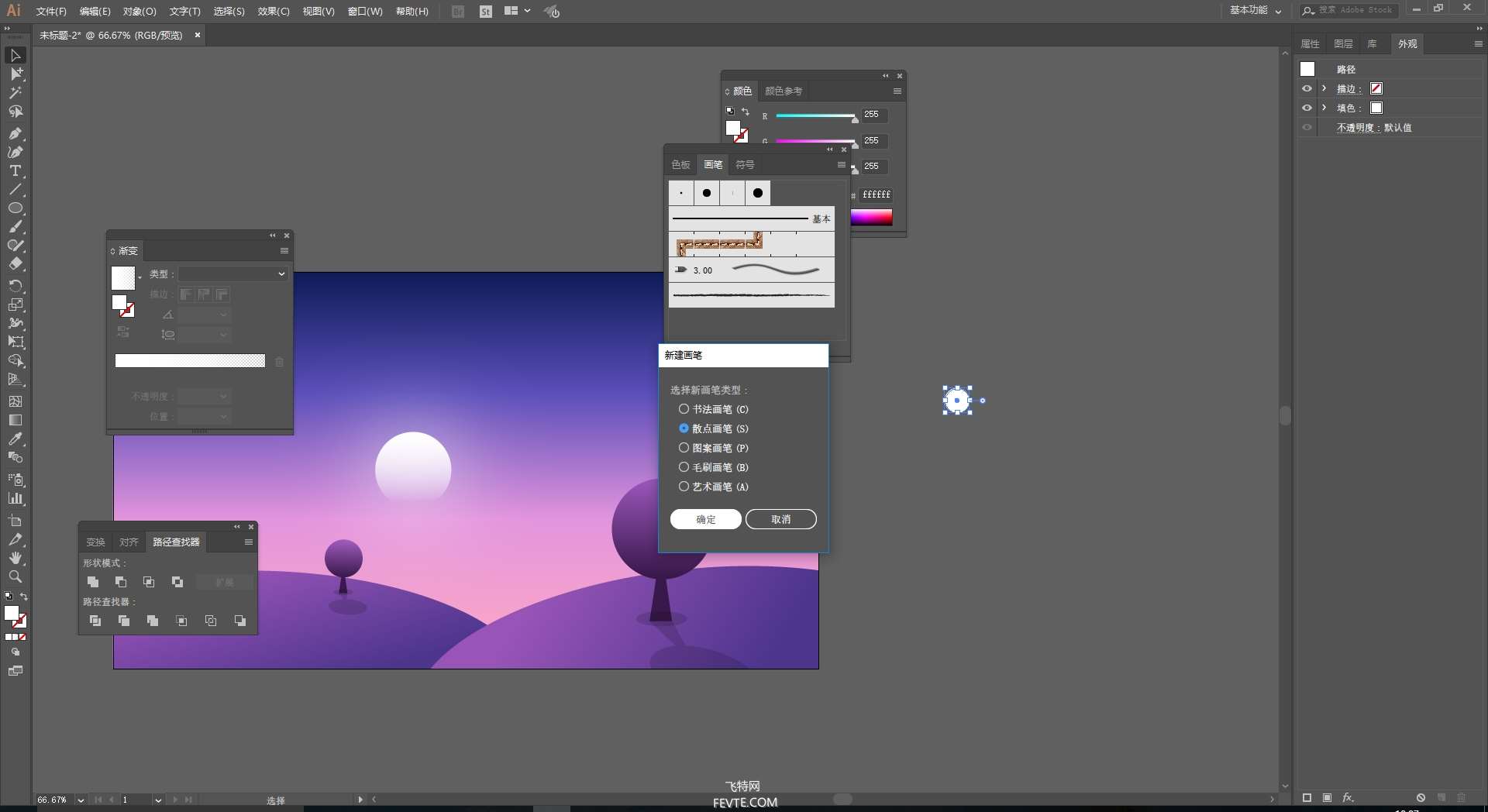Open 对象(O) menu
Screen dimensions: 1488x812
139,11
